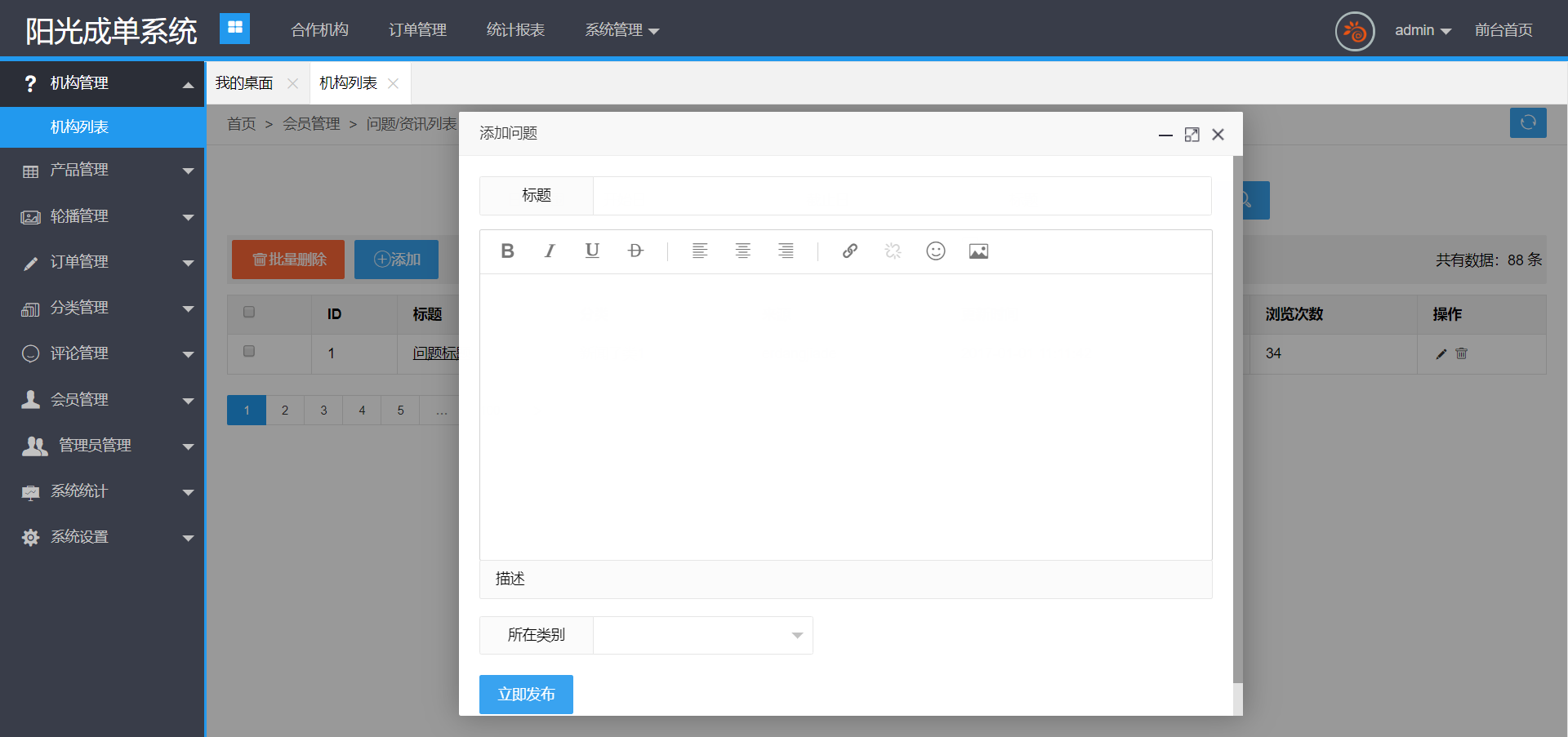
Task: Switch to the 我的桌面 tab
Action: 244,83
